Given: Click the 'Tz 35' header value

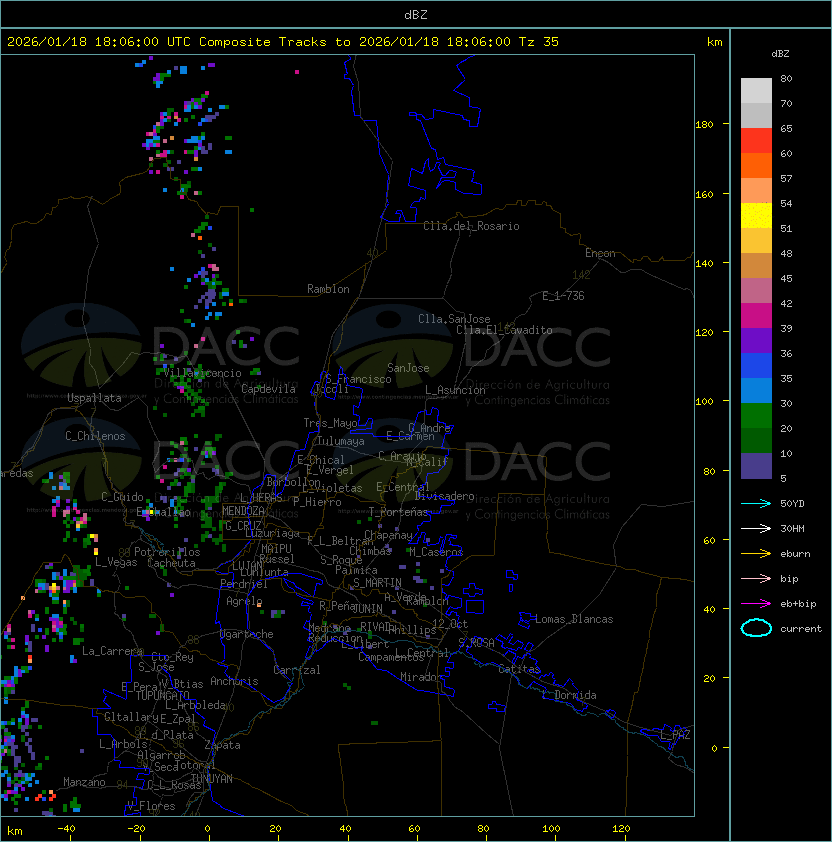Looking at the screenshot, I should pyautogui.click(x=539, y=42).
